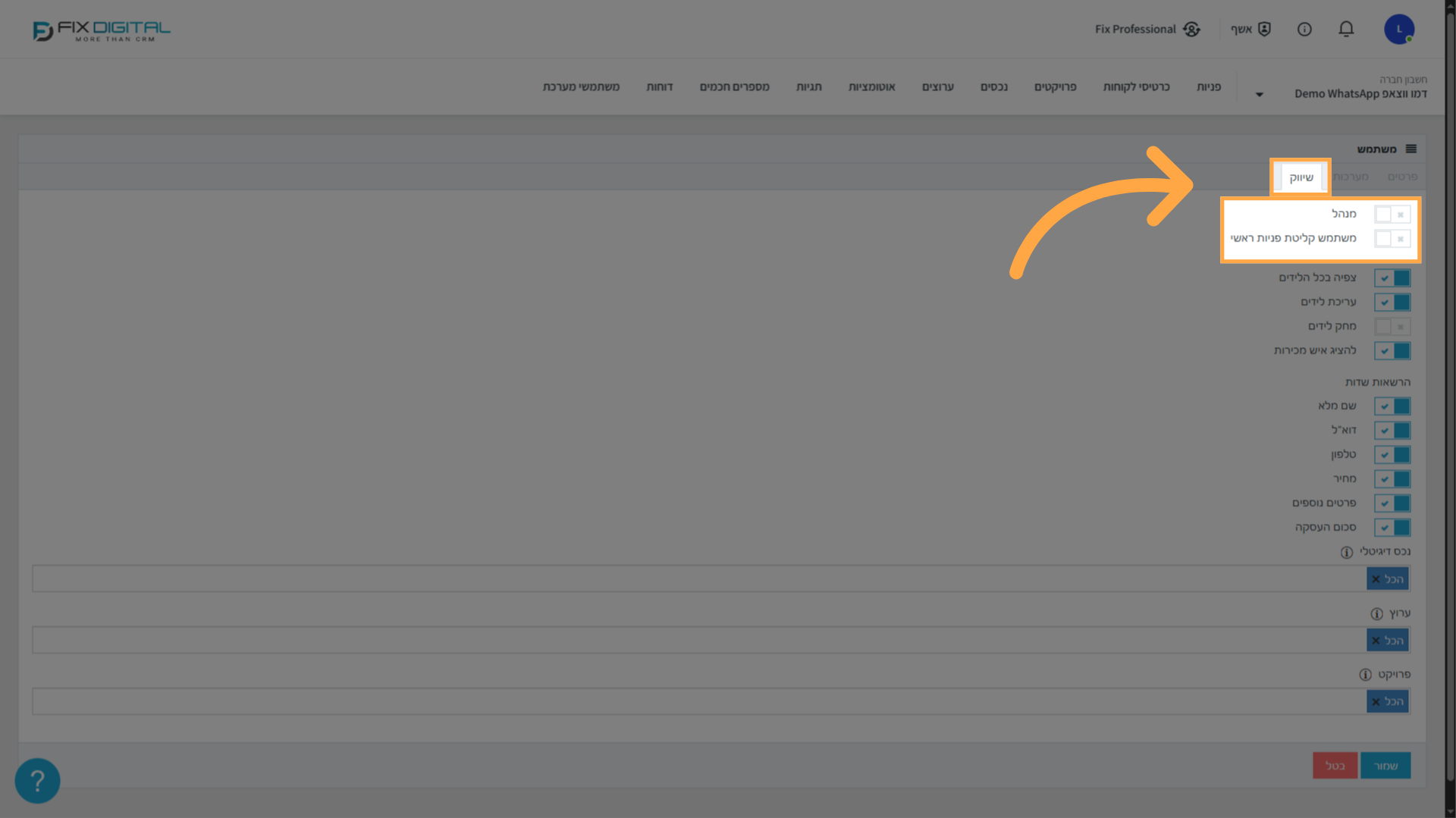Enable the מנהל toggle
The height and width of the screenshot is (818, 1456).
coord(1392,215)
